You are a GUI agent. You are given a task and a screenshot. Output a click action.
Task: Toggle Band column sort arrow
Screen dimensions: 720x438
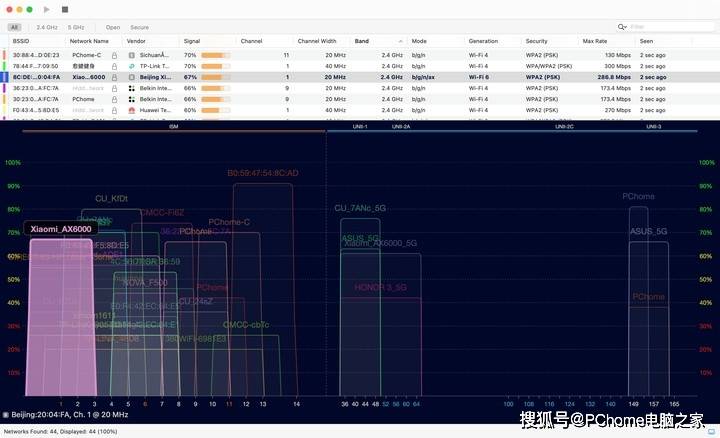coord(400,41)
